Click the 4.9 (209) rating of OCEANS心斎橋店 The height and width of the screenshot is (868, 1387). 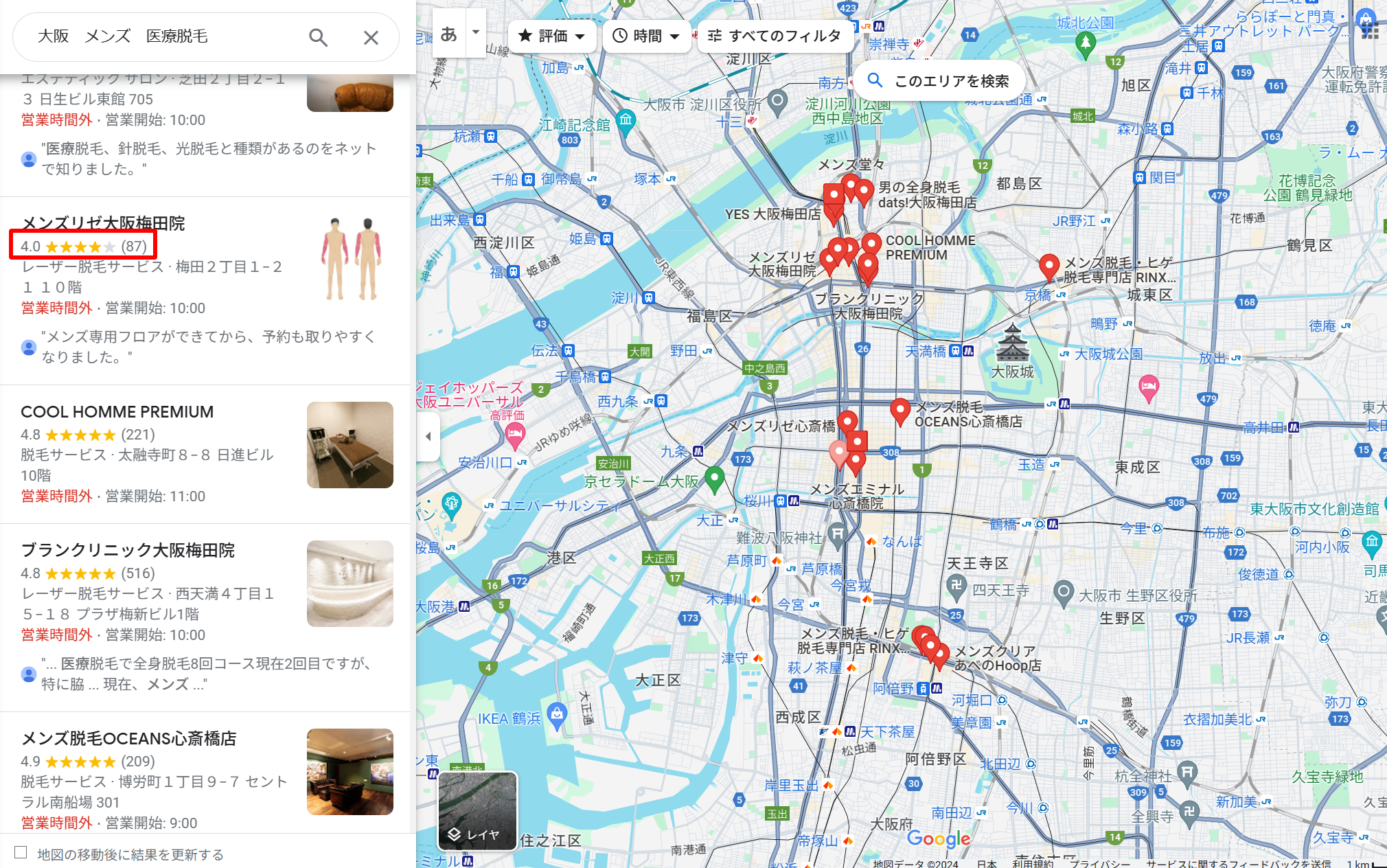click(x=88, y=762)
